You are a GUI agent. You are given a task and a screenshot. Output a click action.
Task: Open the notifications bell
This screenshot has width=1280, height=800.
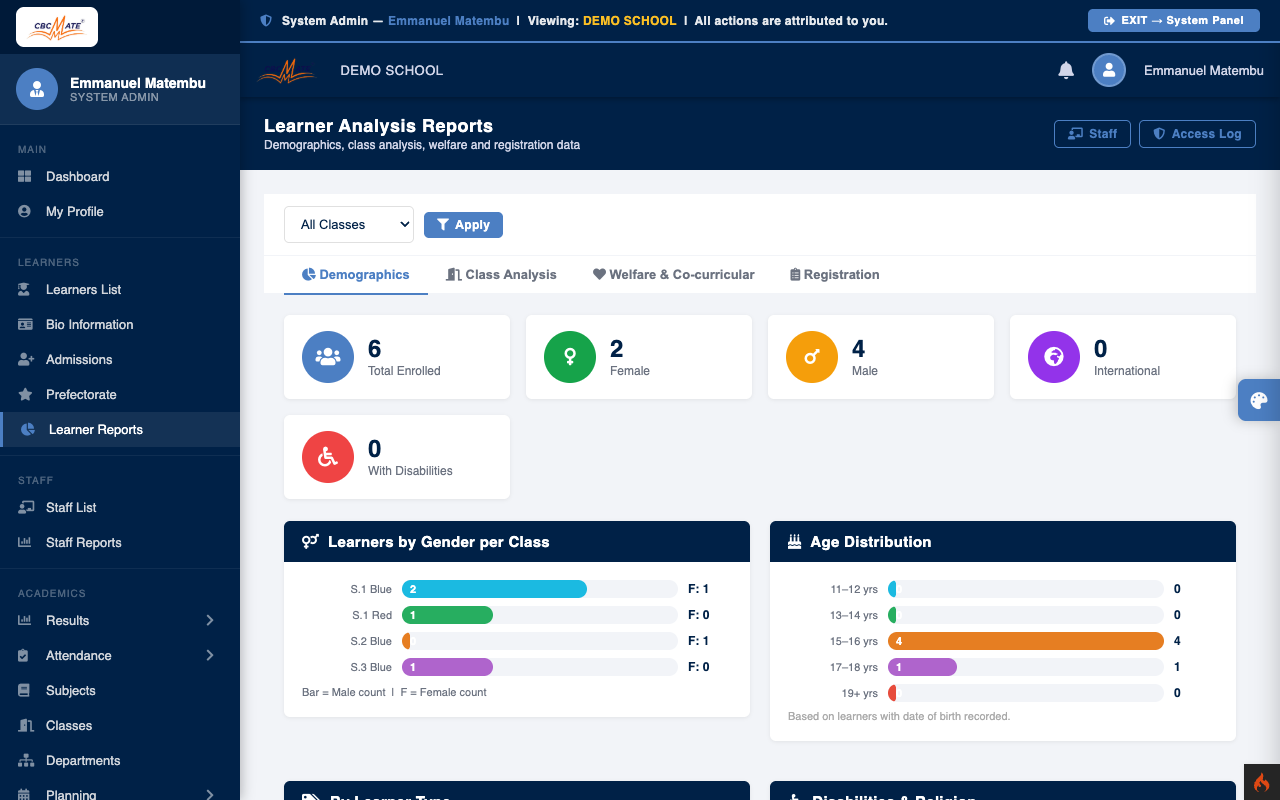coord(1066,70)
